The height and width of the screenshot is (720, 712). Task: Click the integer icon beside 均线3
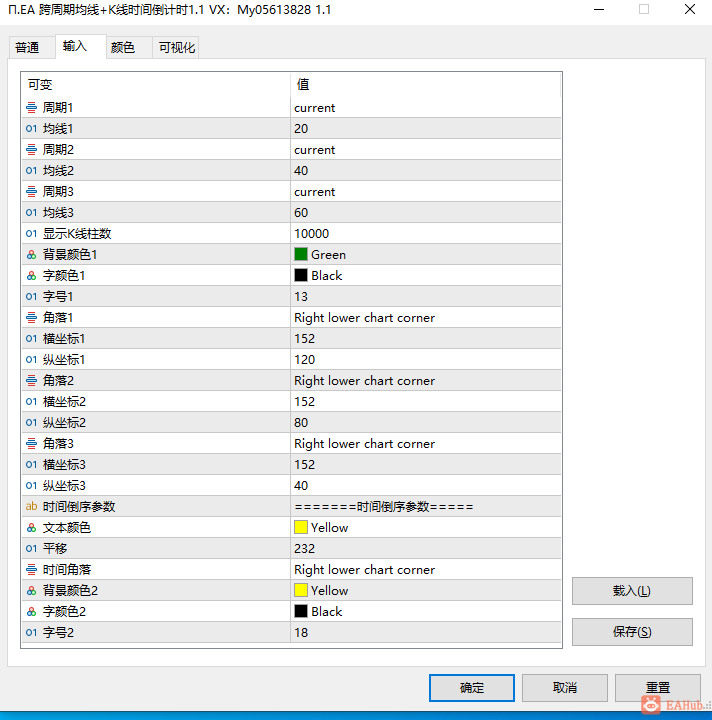click(31, 213)
